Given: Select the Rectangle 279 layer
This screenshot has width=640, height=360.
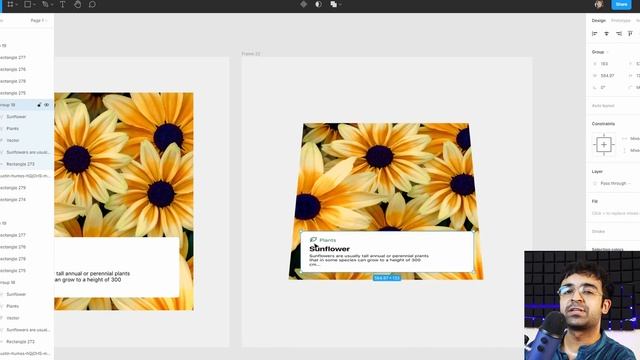Looking at the screenshot, I should (x=13, y=188).
